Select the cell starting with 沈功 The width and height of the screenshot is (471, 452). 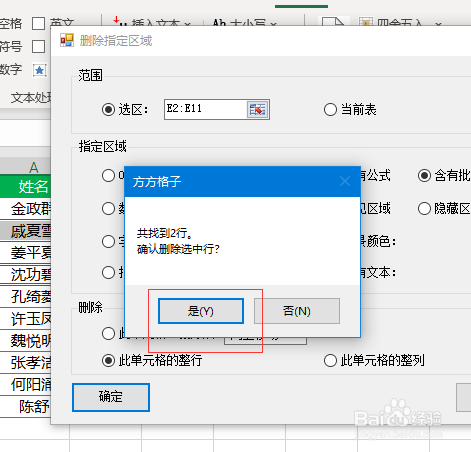click(x=25, y=274)
